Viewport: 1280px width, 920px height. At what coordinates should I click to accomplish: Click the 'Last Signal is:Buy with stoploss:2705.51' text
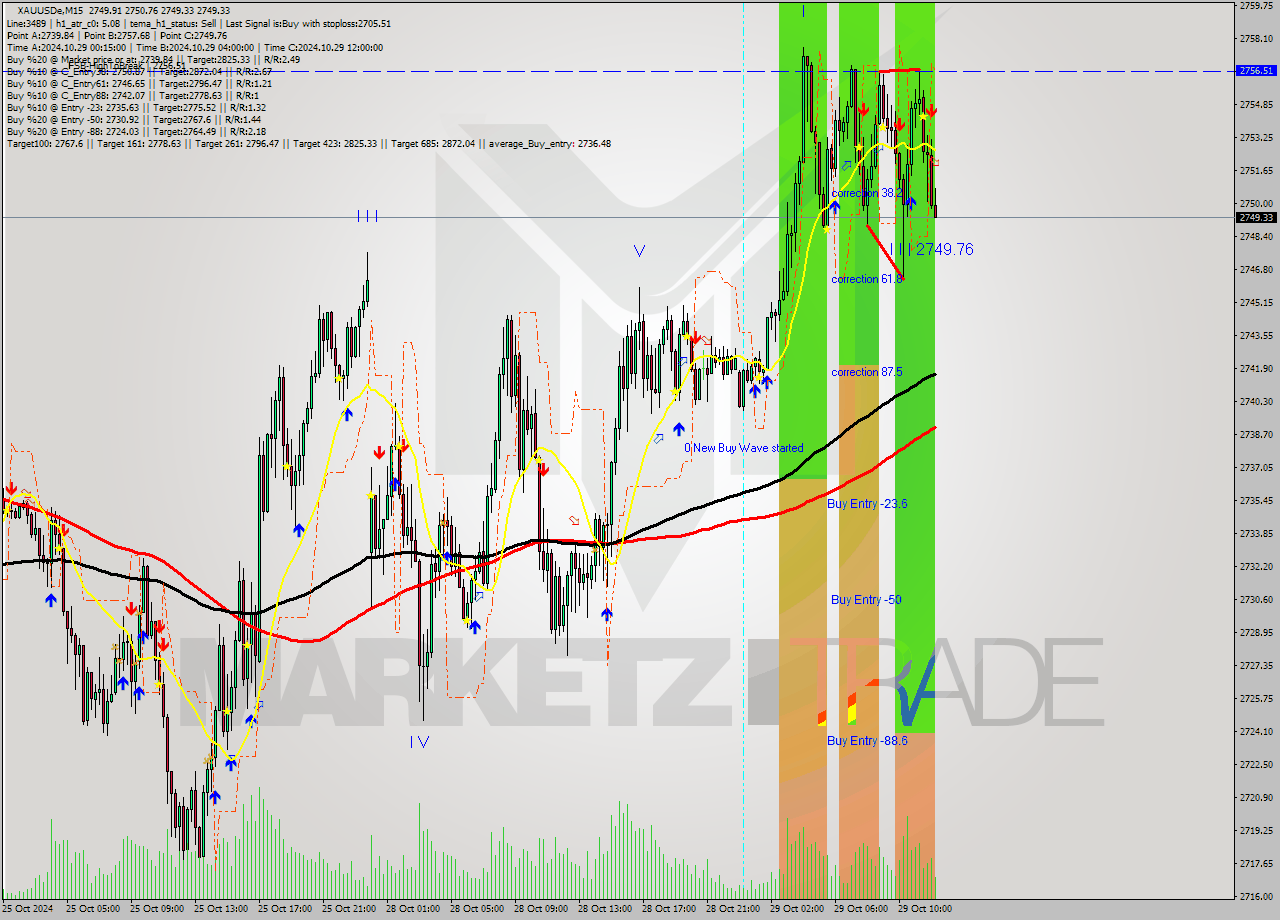click(x=308, y=23)
